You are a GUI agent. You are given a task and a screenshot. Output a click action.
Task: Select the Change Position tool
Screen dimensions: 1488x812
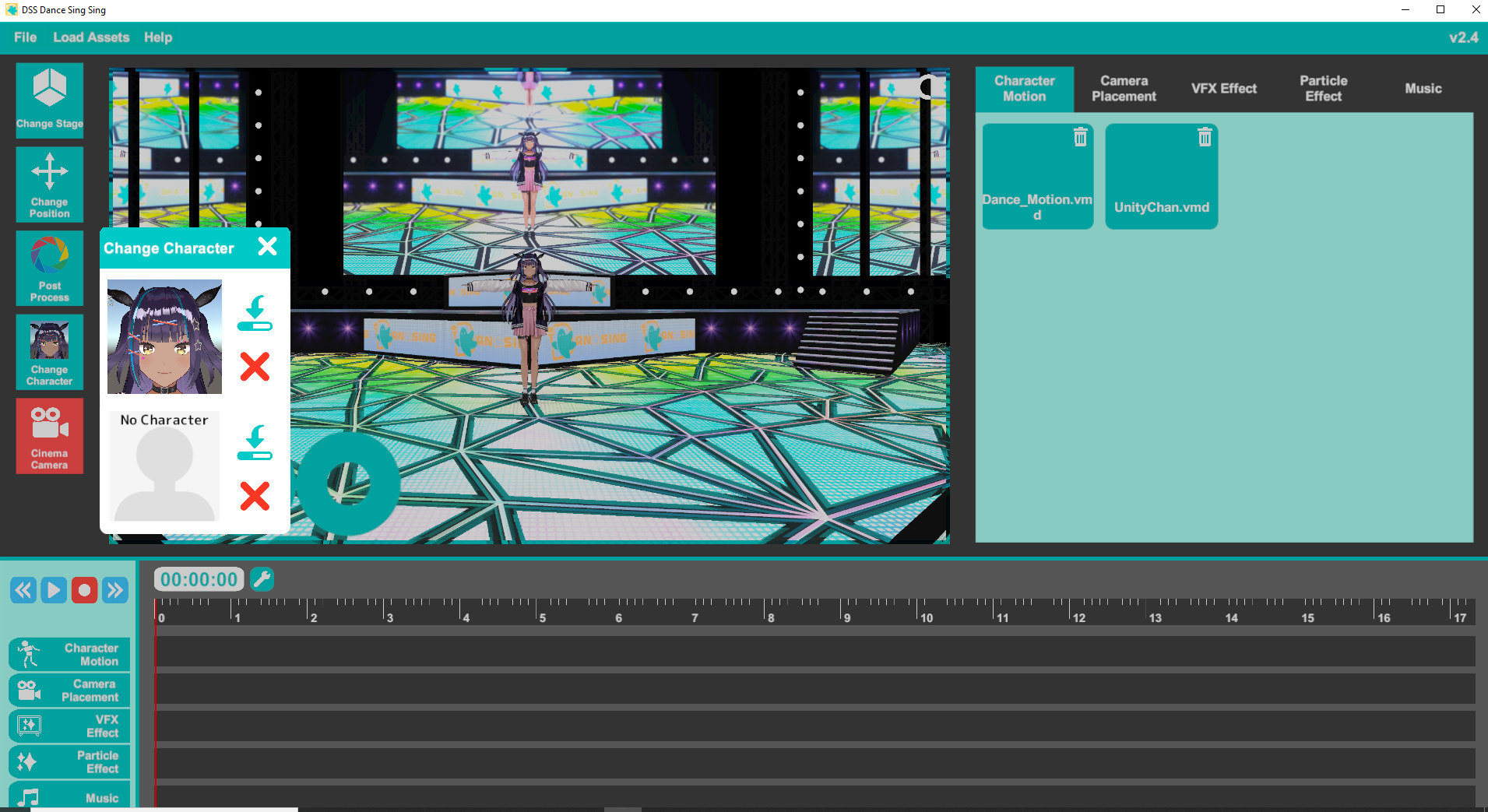tap(49, 185)
